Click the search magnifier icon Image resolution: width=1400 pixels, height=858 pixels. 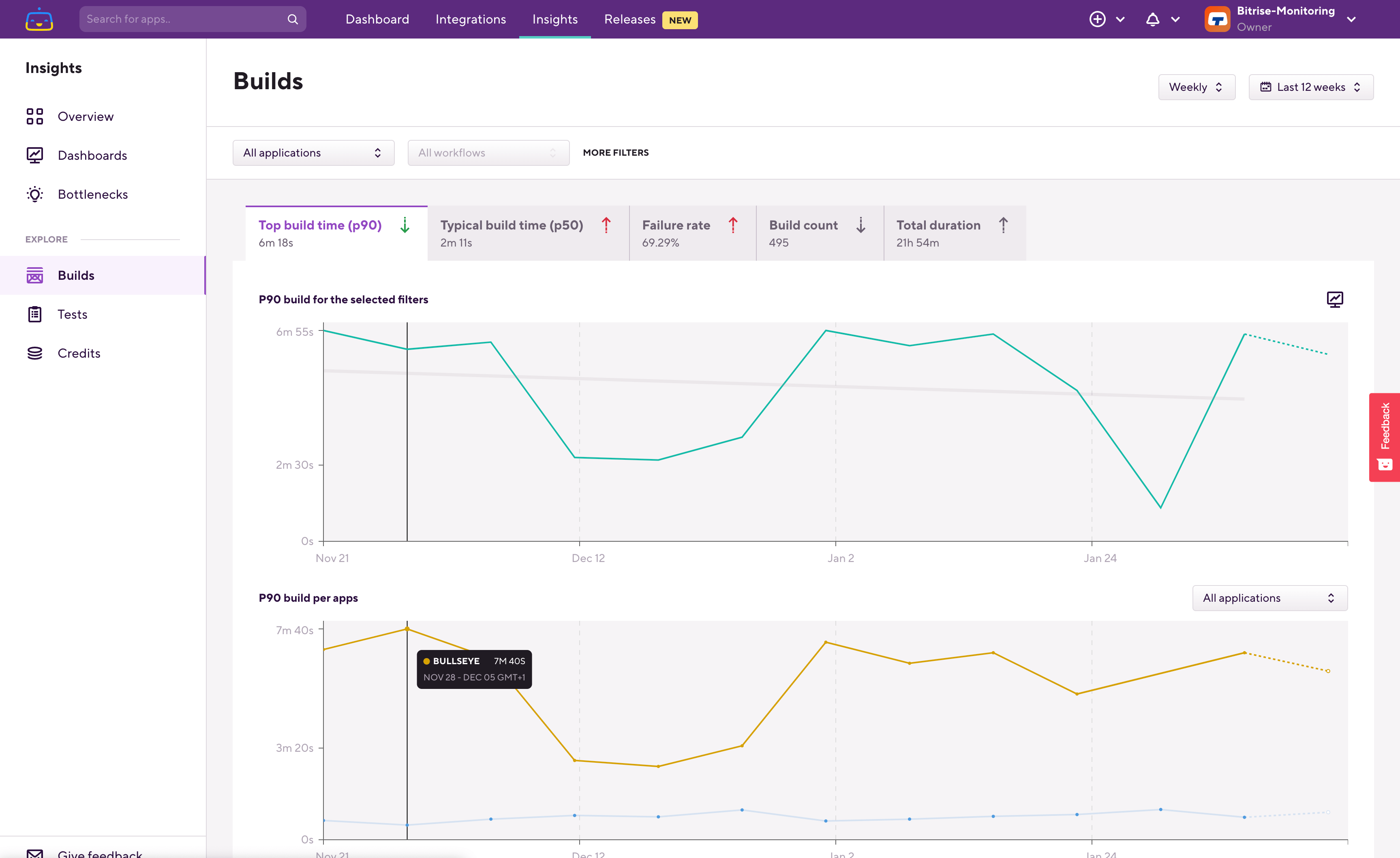[x=293, y=19]
